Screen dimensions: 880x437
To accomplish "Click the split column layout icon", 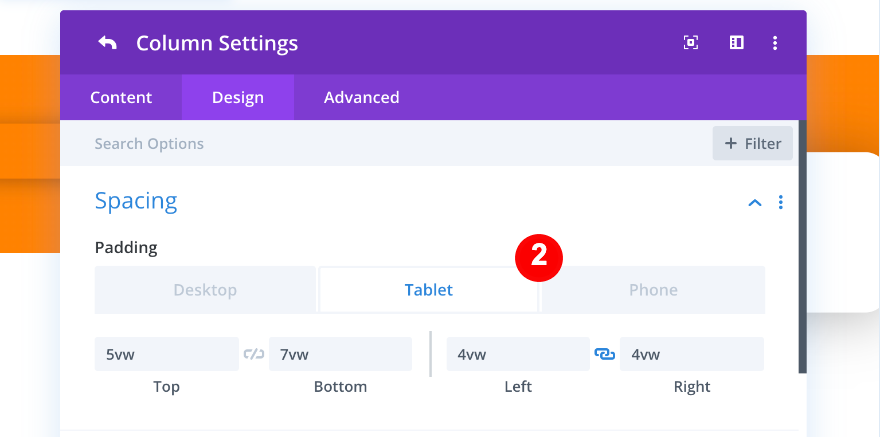I will [736, 43].
